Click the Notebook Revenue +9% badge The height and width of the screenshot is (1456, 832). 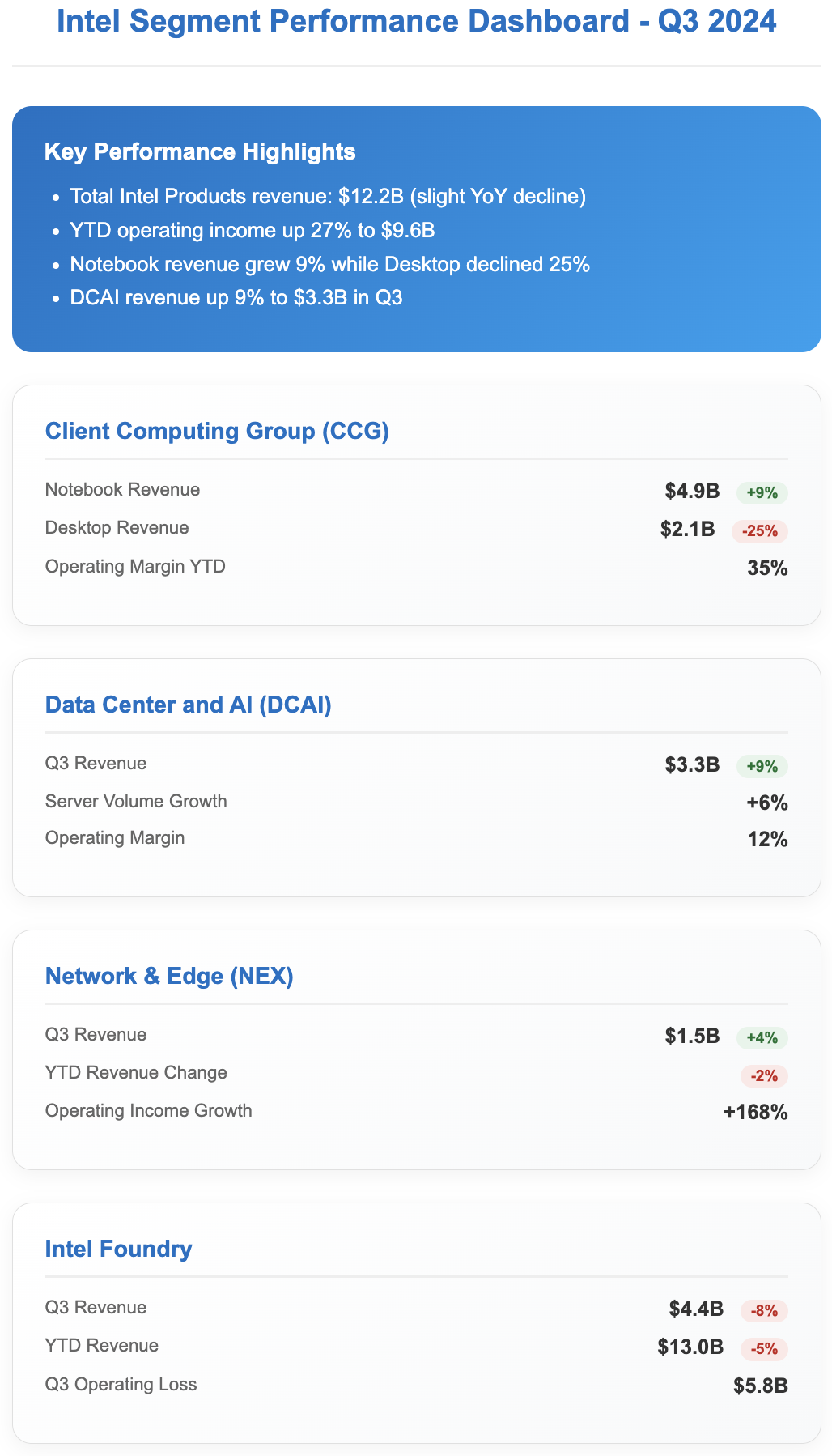point(762,492)
